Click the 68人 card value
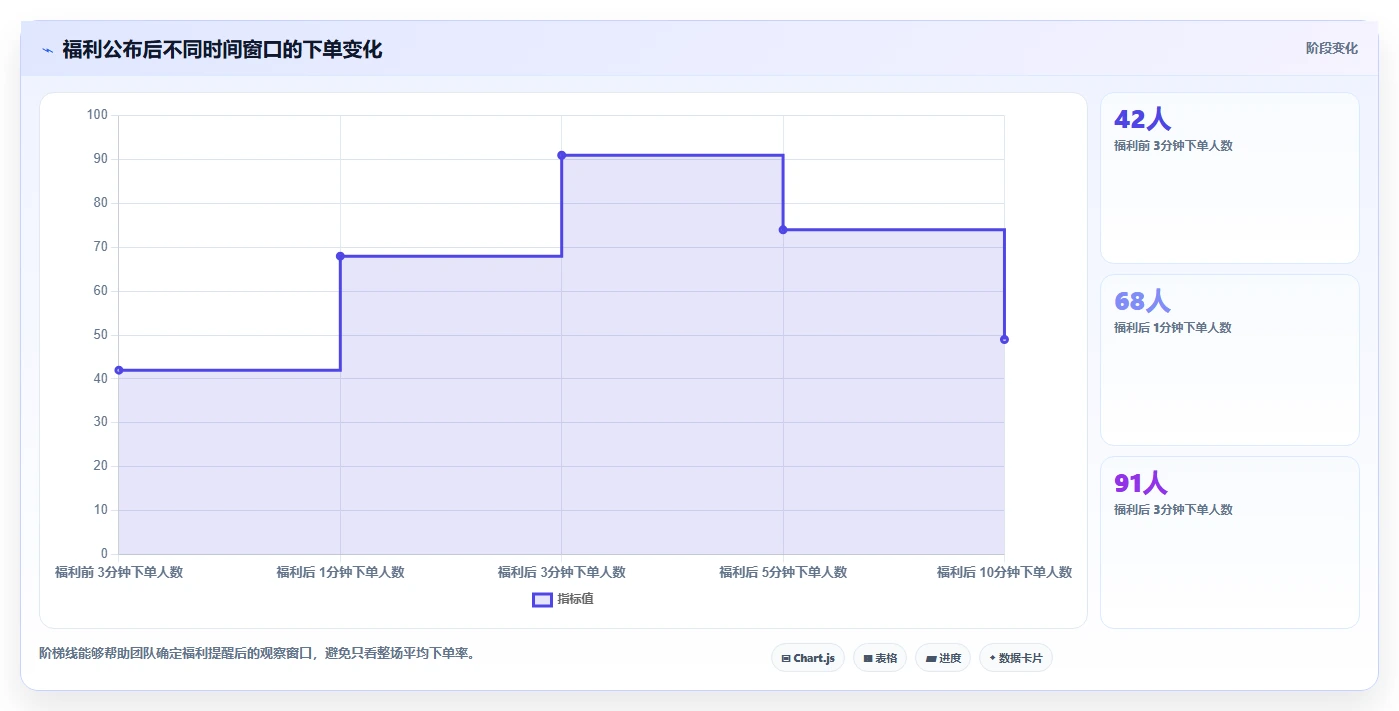The width and height of the screenshot is (1399, 711). 1142,301
